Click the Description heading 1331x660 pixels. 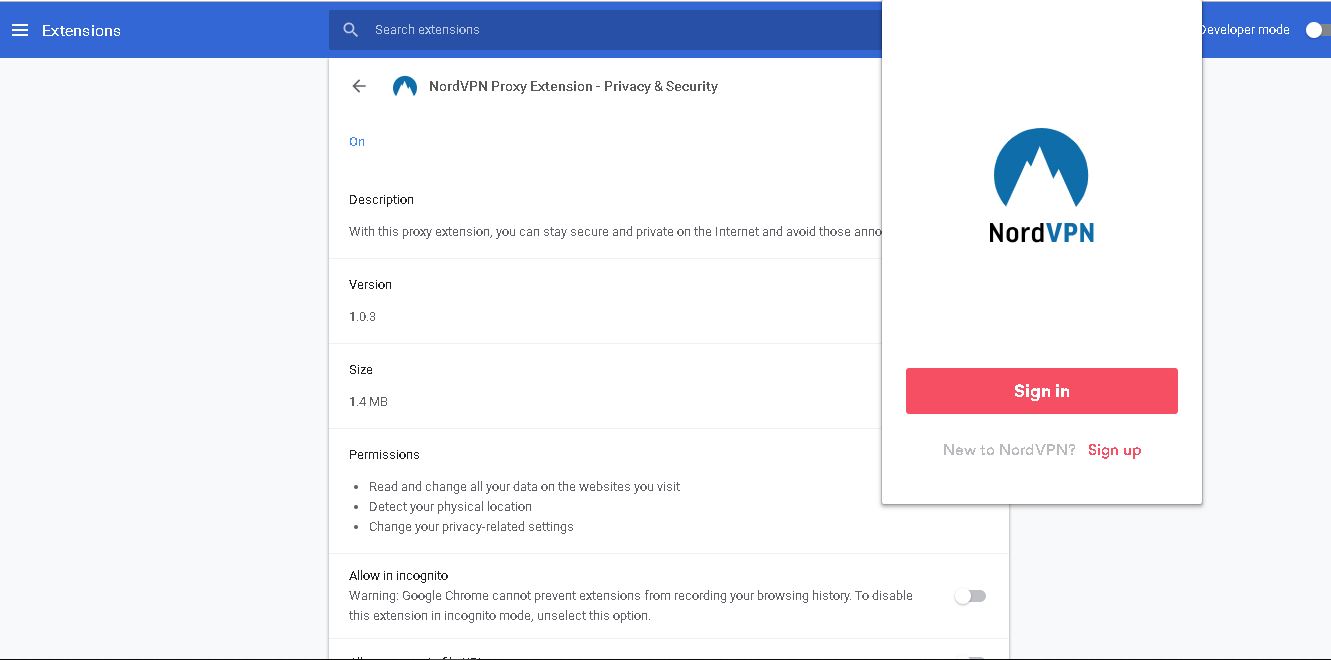coord(381,200)
